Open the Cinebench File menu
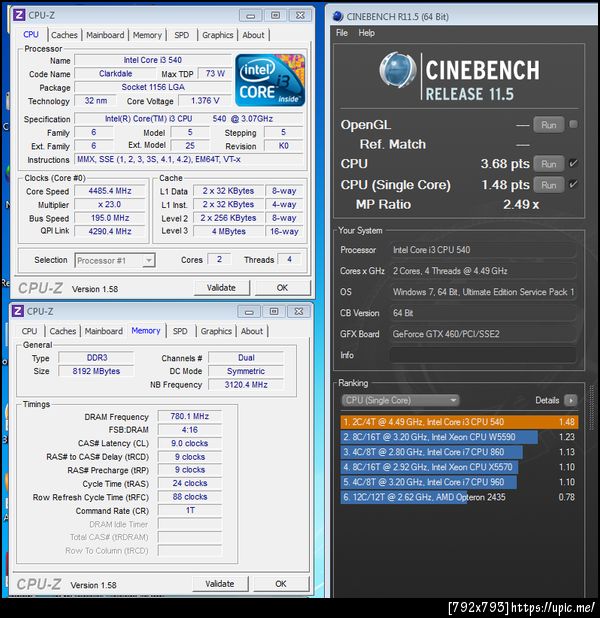This screenshot has height=618, width=600. click(342, 33)
